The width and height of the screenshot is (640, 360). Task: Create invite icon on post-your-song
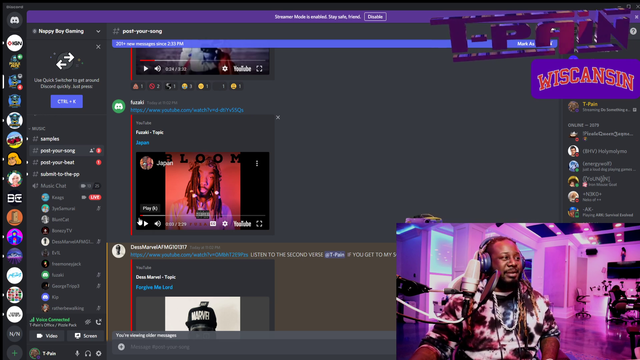pos(91,151)
